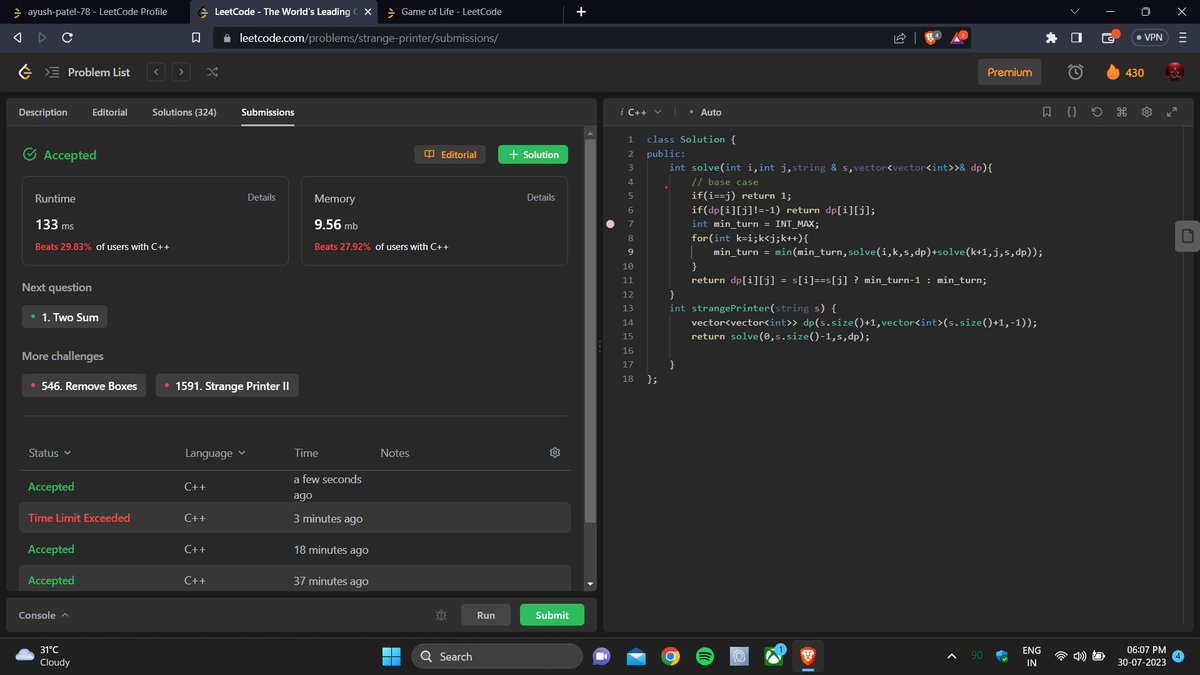Open the timer clock icon

1075,72
